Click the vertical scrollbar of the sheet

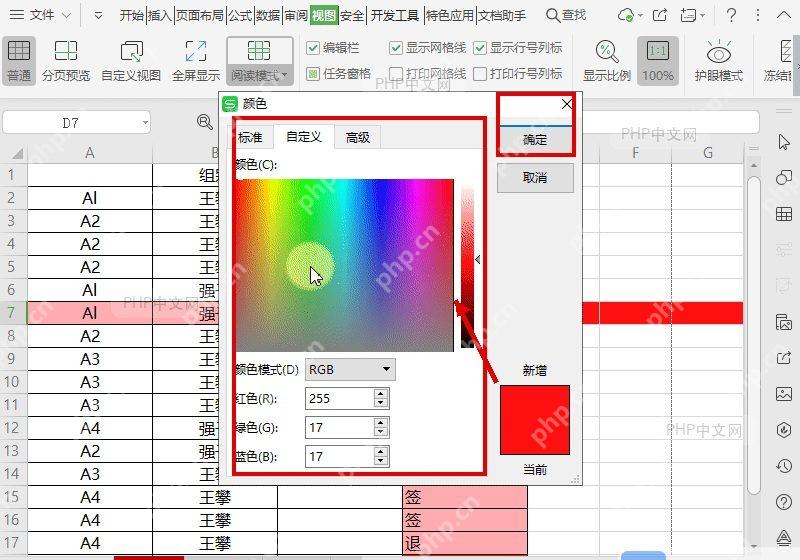coord(754,334)
